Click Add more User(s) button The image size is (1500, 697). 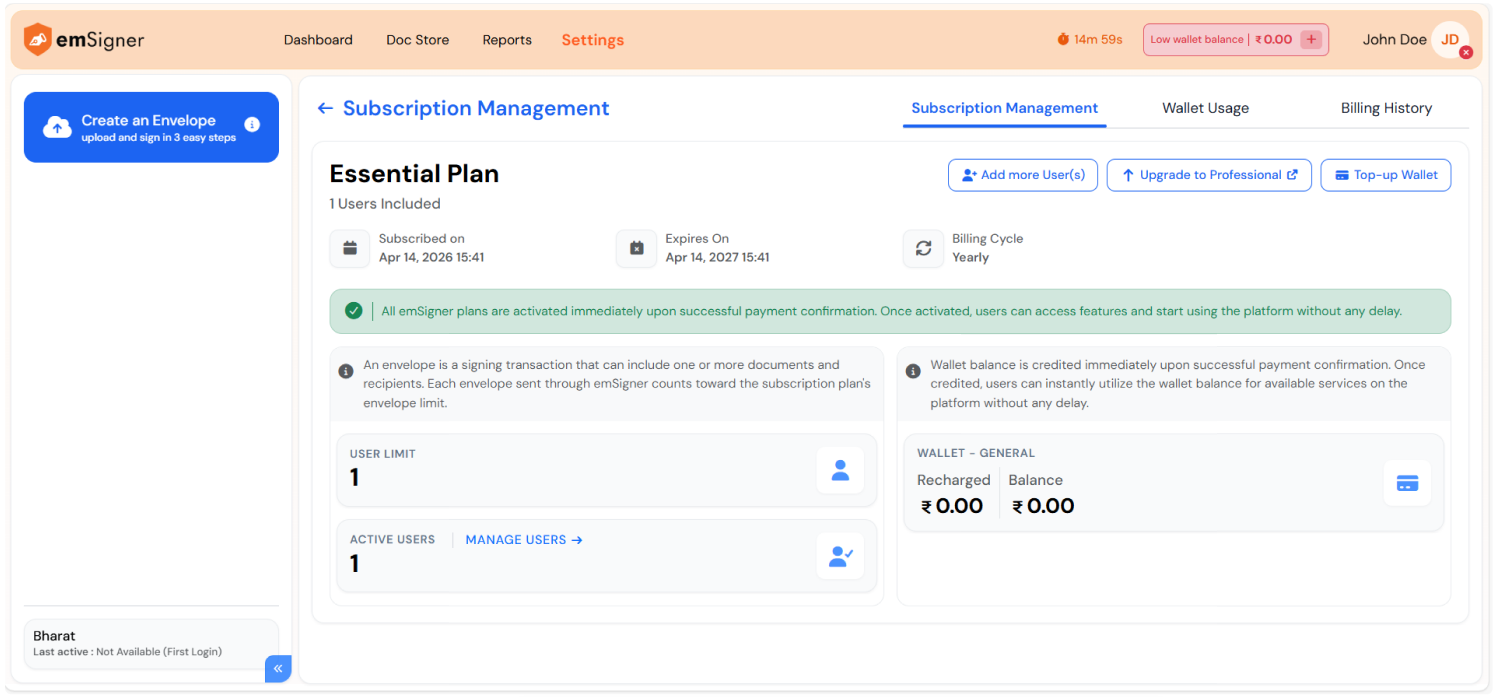click(1023, 175)
